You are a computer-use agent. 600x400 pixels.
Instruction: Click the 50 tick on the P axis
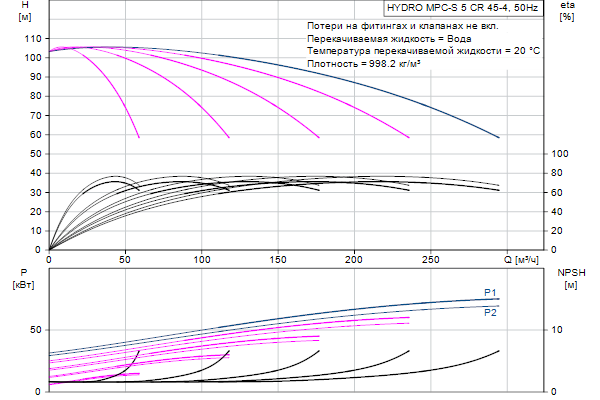(37, 329)
